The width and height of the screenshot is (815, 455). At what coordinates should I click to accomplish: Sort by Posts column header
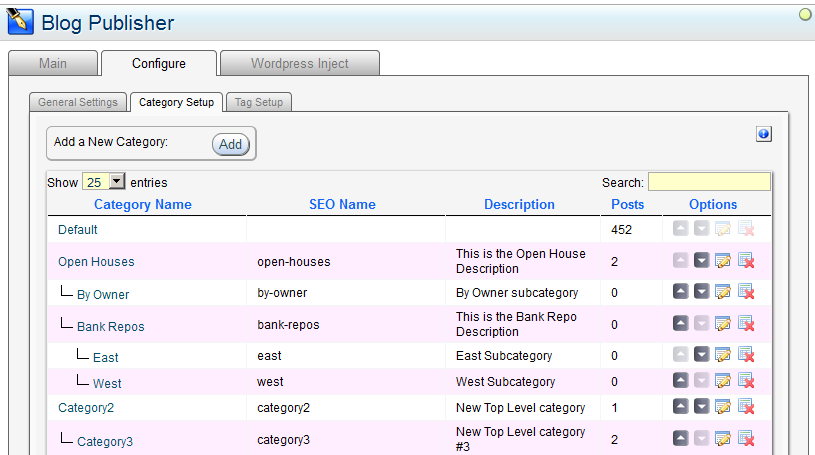627,204
